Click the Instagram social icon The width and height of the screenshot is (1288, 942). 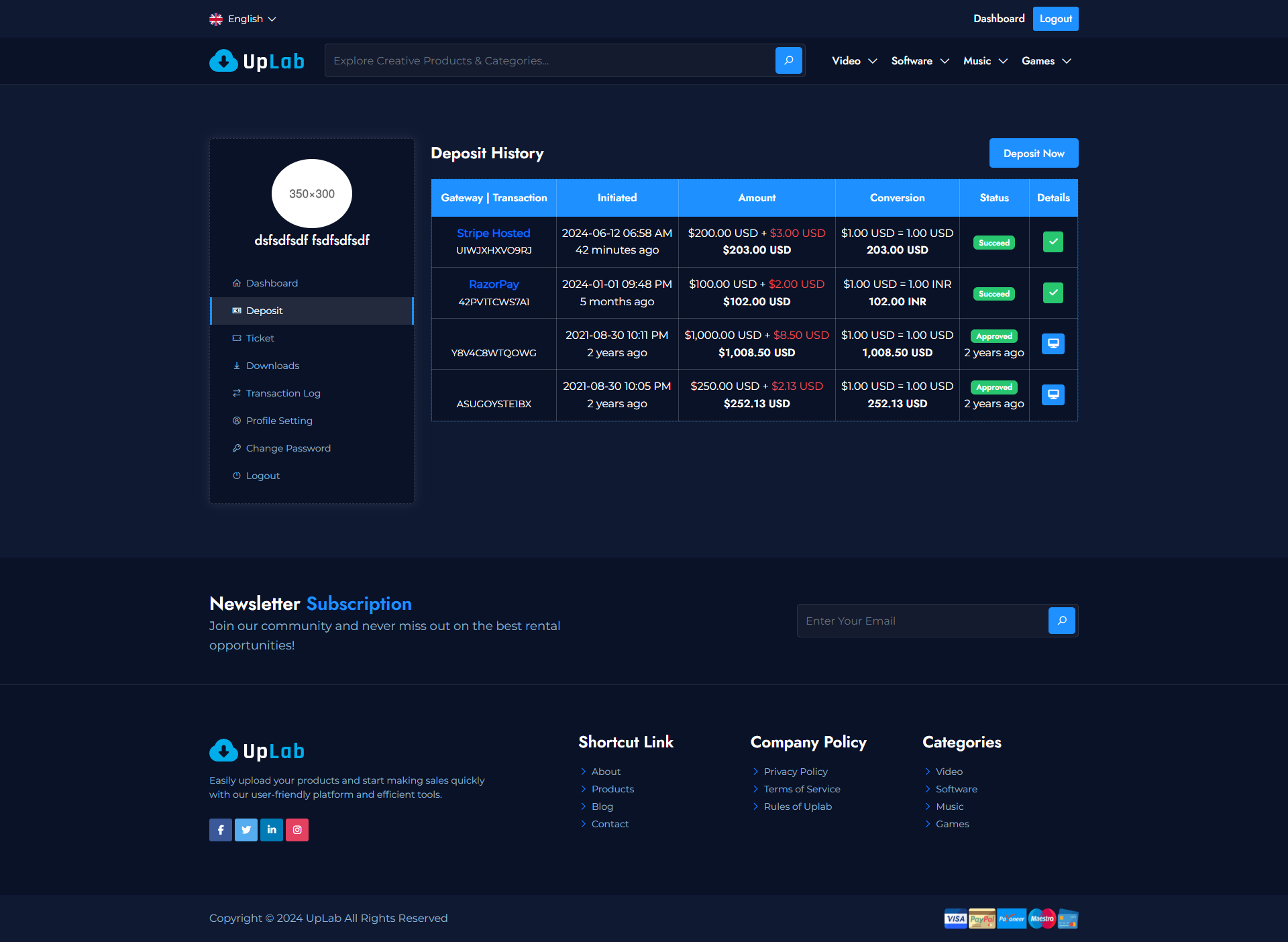pyautogui.click(x=297, y=830)
